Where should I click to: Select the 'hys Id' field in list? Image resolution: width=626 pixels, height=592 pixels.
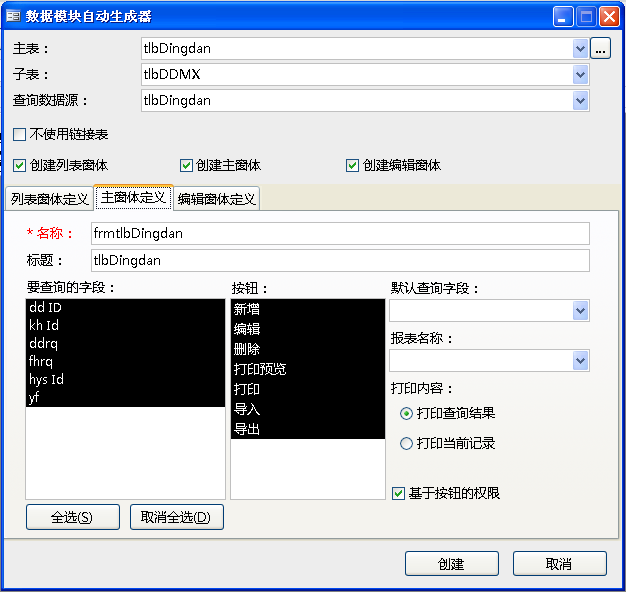point(125,379)
